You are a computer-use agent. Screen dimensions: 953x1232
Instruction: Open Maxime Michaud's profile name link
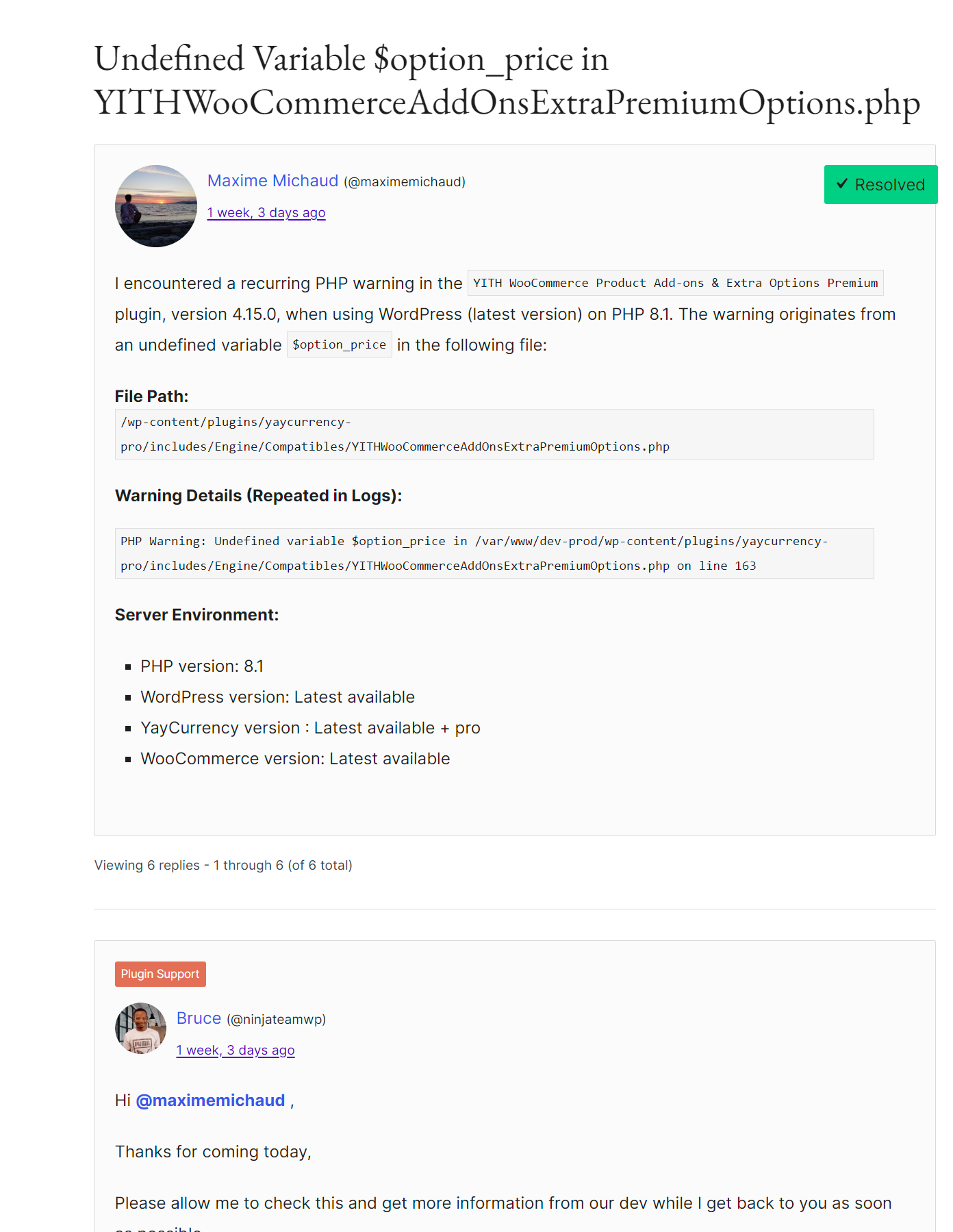(272, 181)
